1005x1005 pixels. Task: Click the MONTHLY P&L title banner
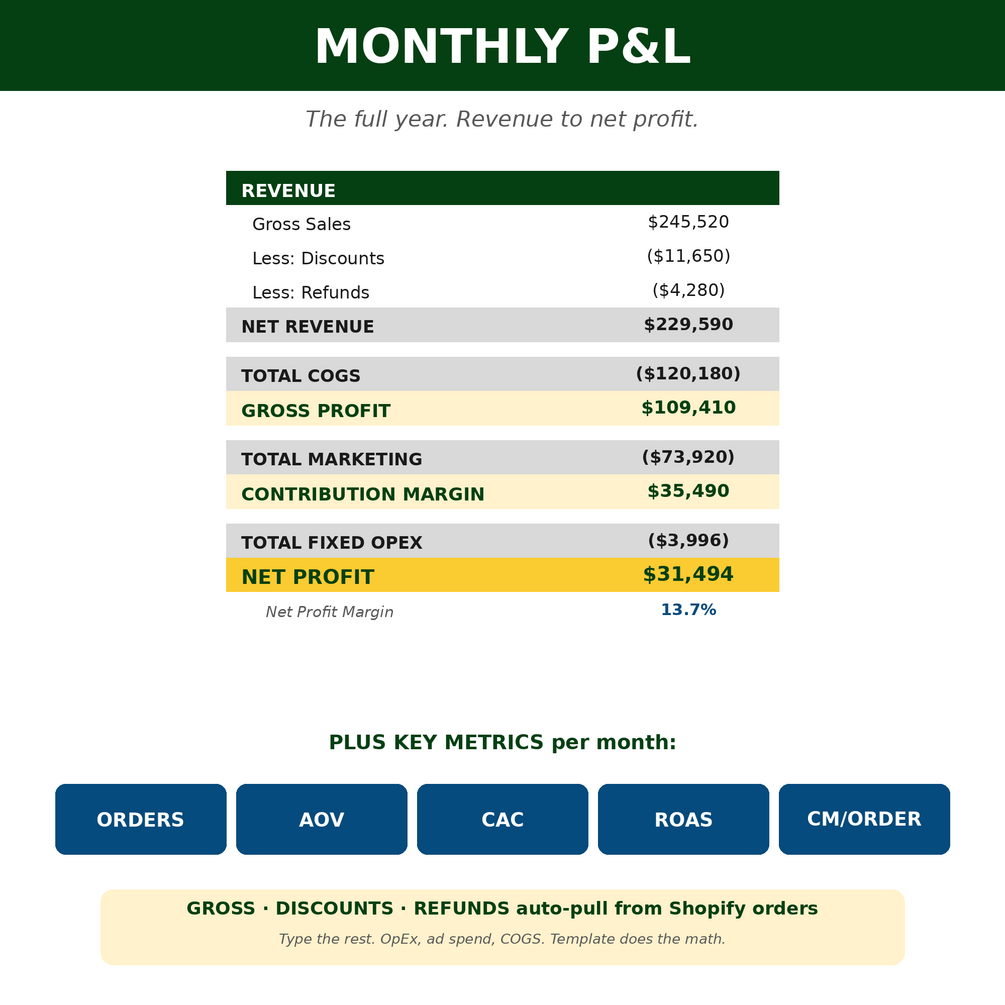pyautogui.click(x=502, y=46)
